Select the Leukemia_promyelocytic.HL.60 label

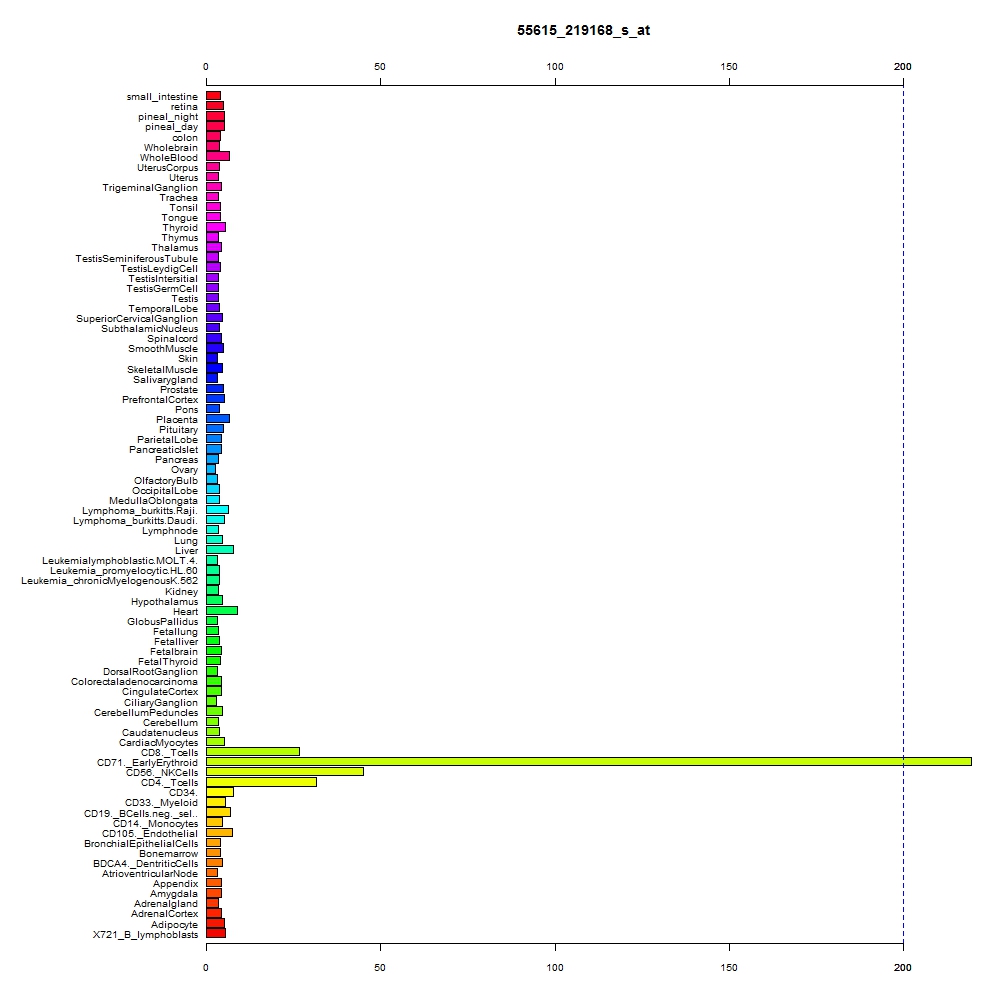click(x=124, y=571)
